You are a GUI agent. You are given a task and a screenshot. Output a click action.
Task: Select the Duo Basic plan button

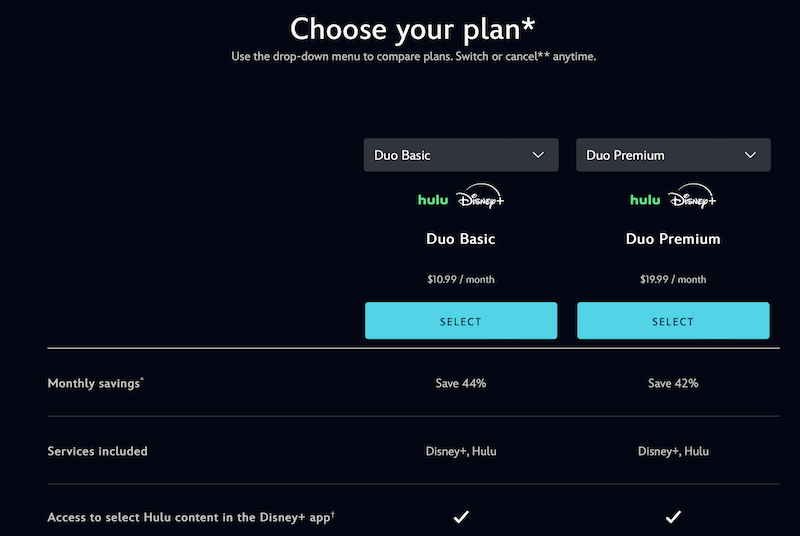(x=461, y=321)
